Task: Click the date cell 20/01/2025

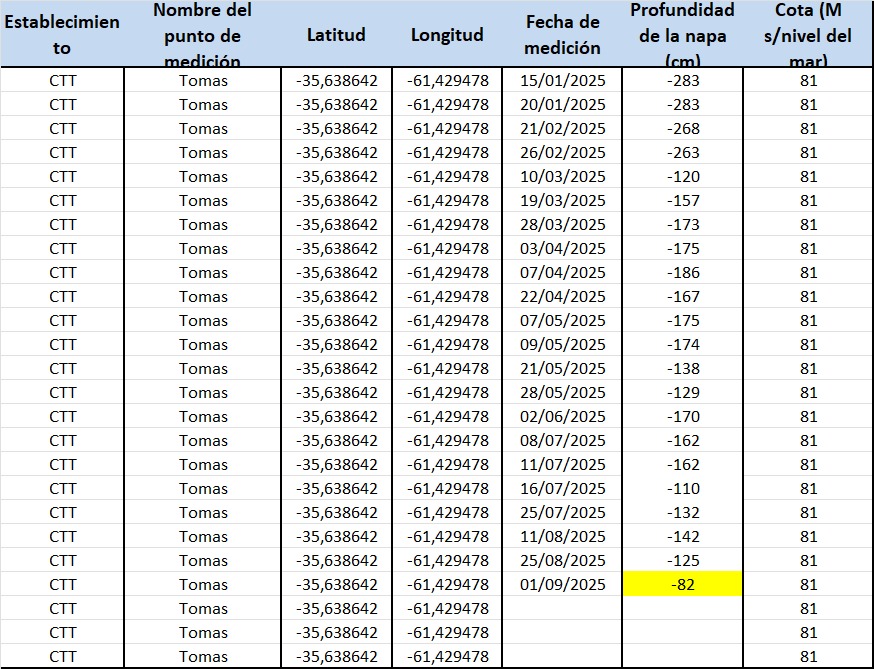Action: (562, 105)
